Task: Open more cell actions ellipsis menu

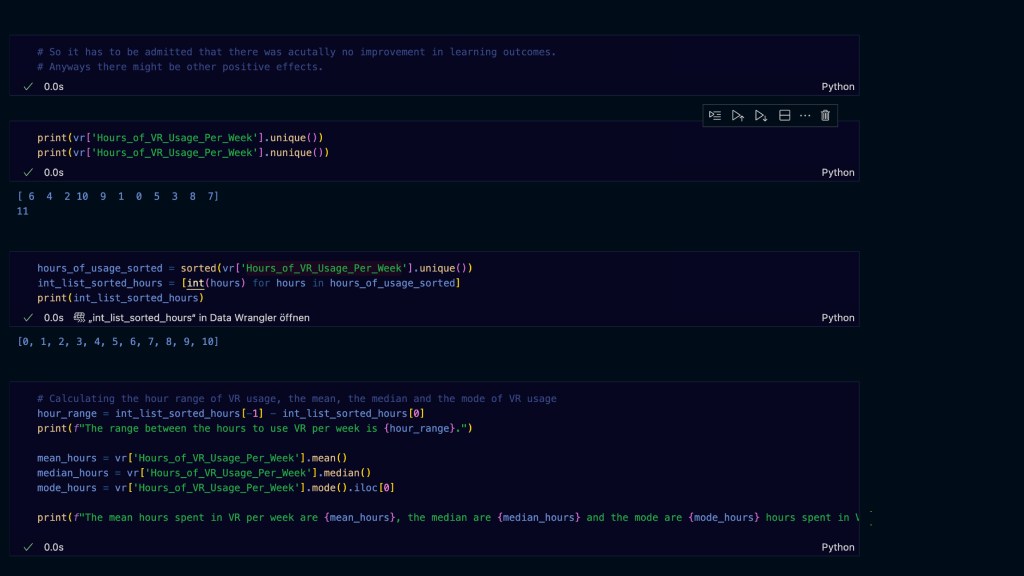Action: coord(805,116)
